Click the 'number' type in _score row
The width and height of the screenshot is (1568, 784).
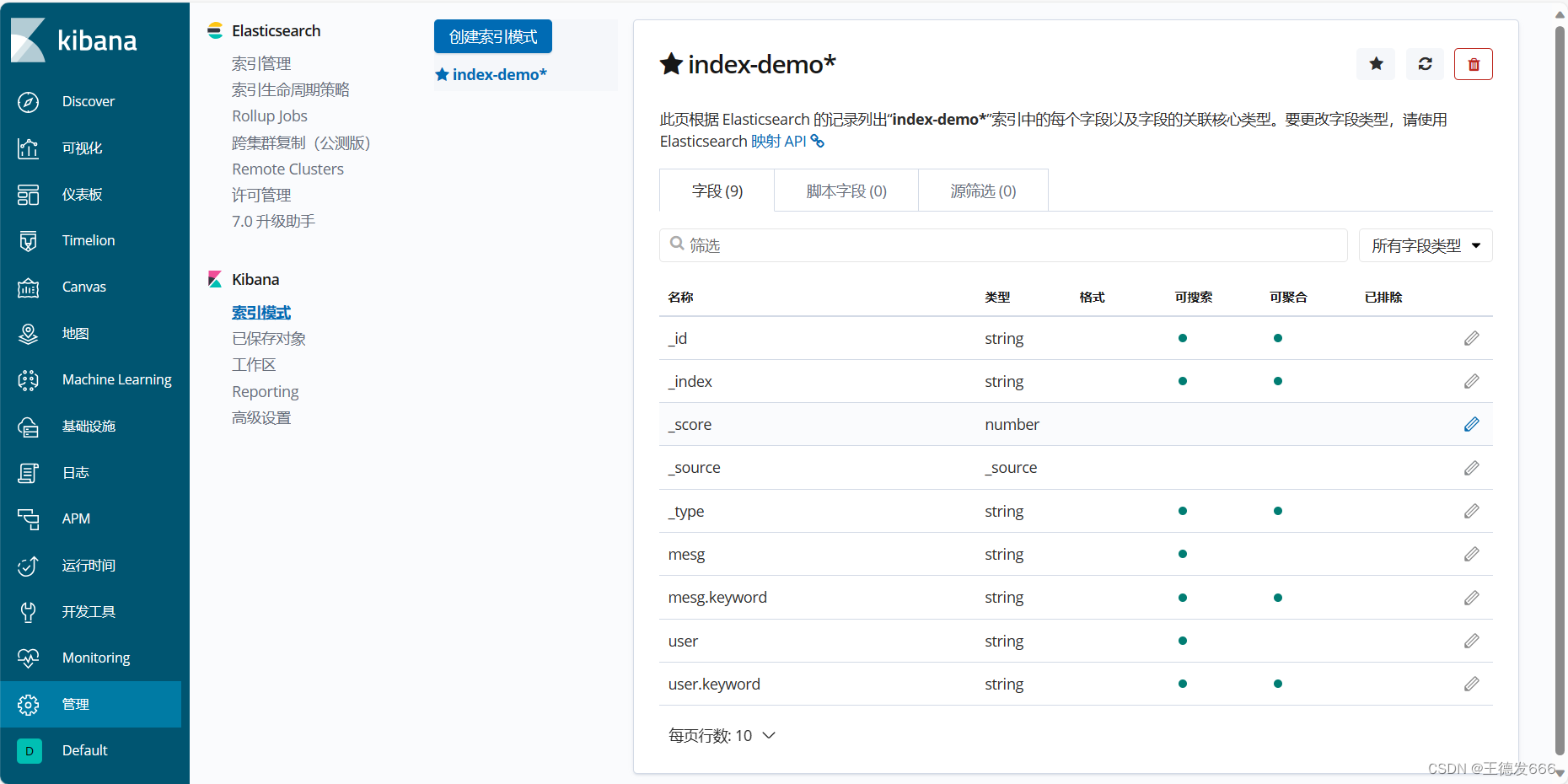click(x=1012, y=424)
